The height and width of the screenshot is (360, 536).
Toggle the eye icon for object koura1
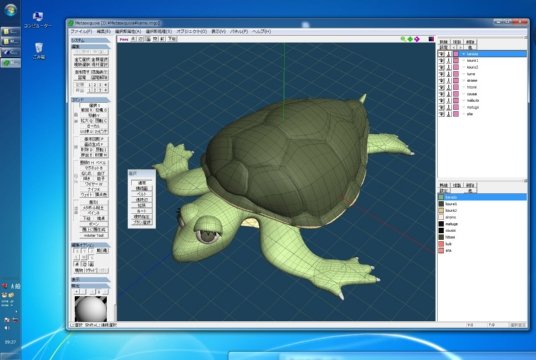tap(442, 61)
